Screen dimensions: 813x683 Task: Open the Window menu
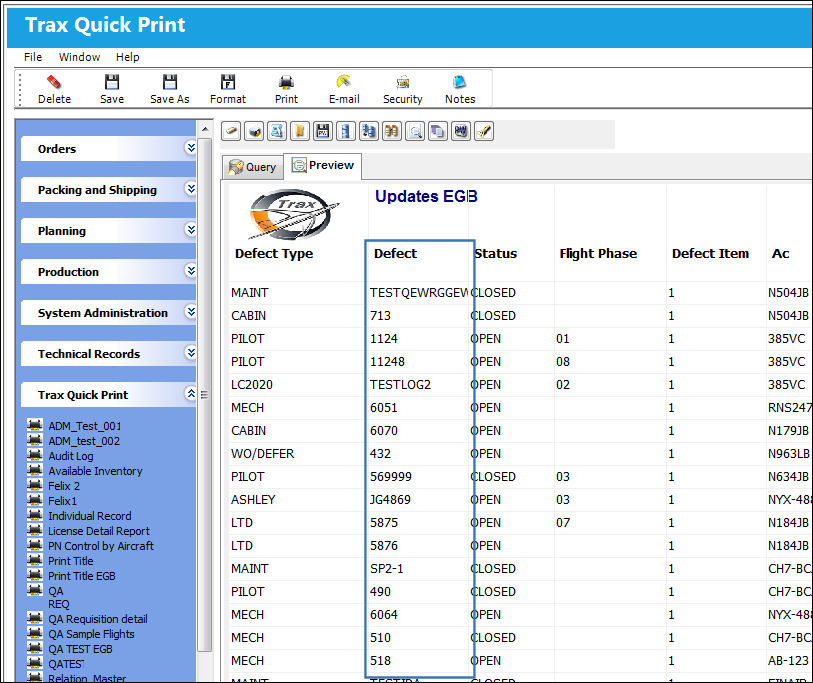(79, 57)
